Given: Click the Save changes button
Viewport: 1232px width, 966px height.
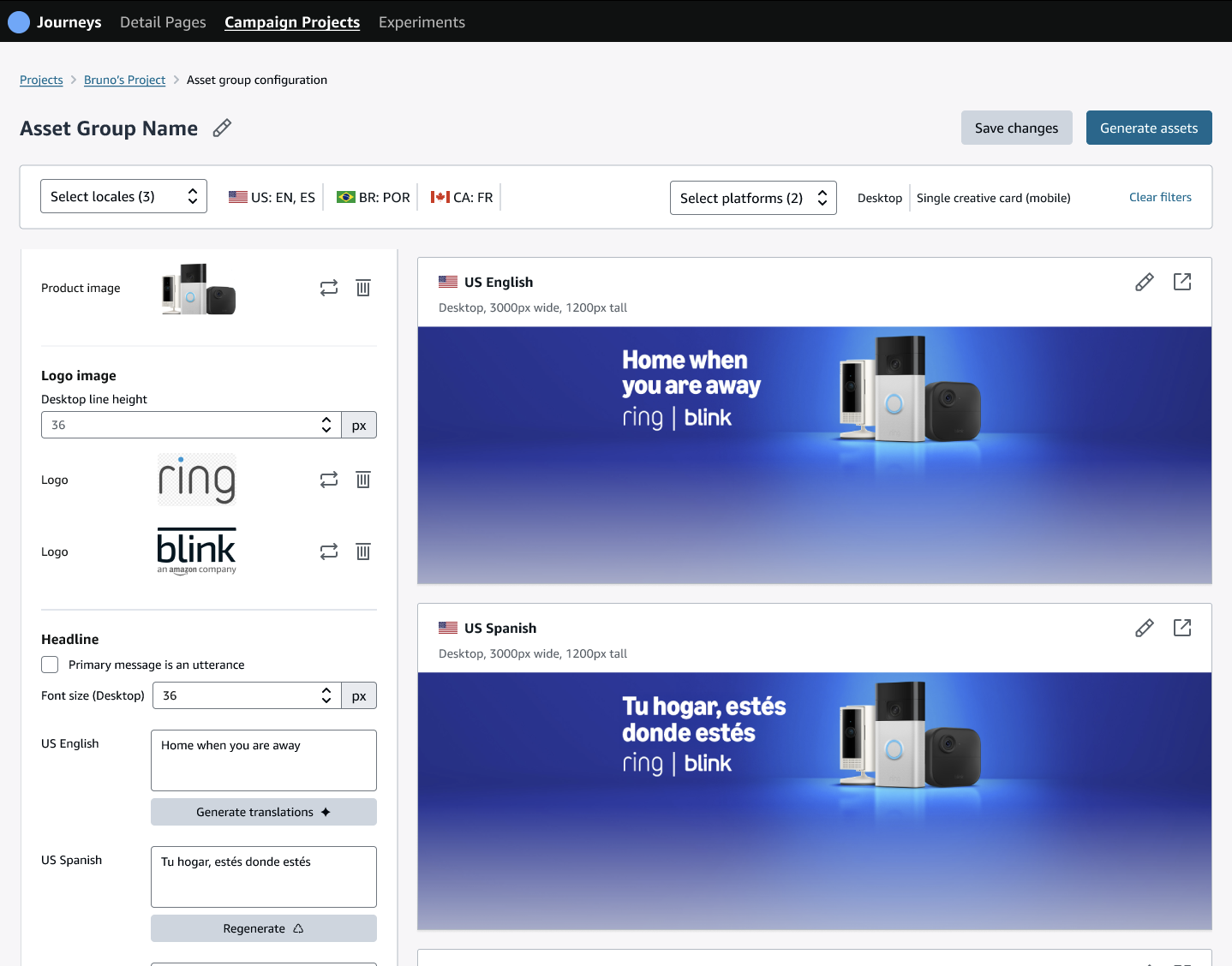Looking at the screenshot, I should tap(1016, 128).
